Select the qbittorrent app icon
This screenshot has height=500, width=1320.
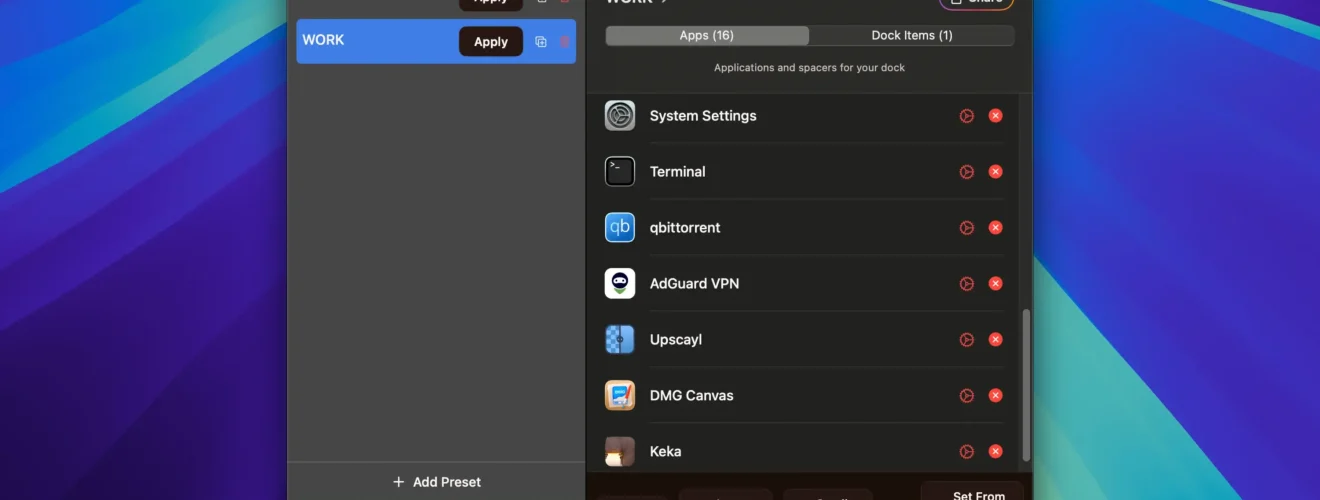(620, 228)
